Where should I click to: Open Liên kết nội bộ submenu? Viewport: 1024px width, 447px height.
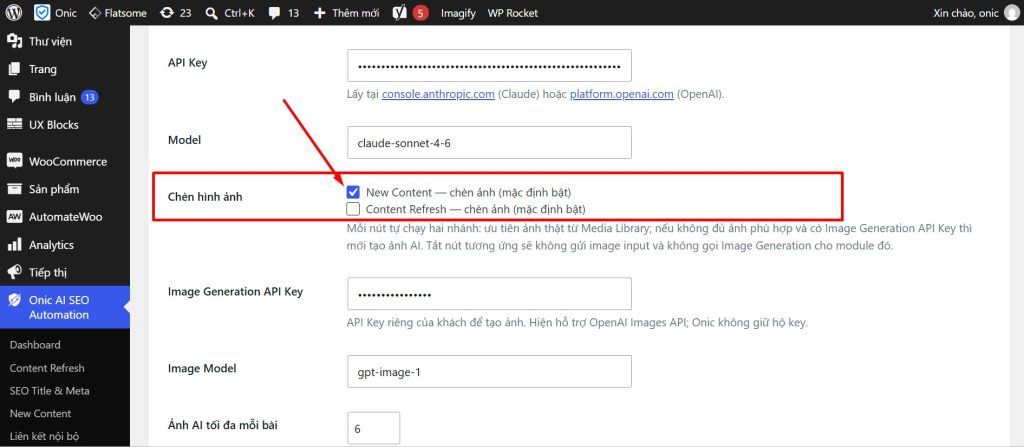44,436
